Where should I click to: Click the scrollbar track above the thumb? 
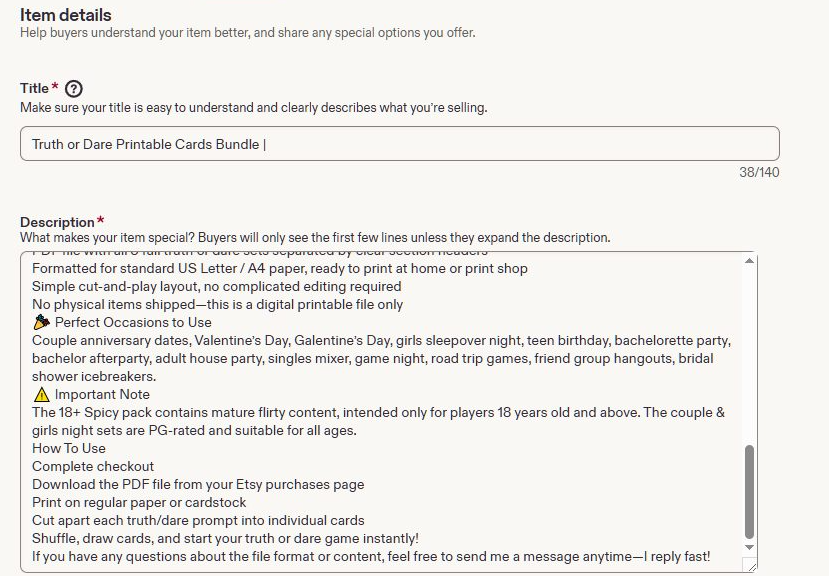(x=749, y=355)
